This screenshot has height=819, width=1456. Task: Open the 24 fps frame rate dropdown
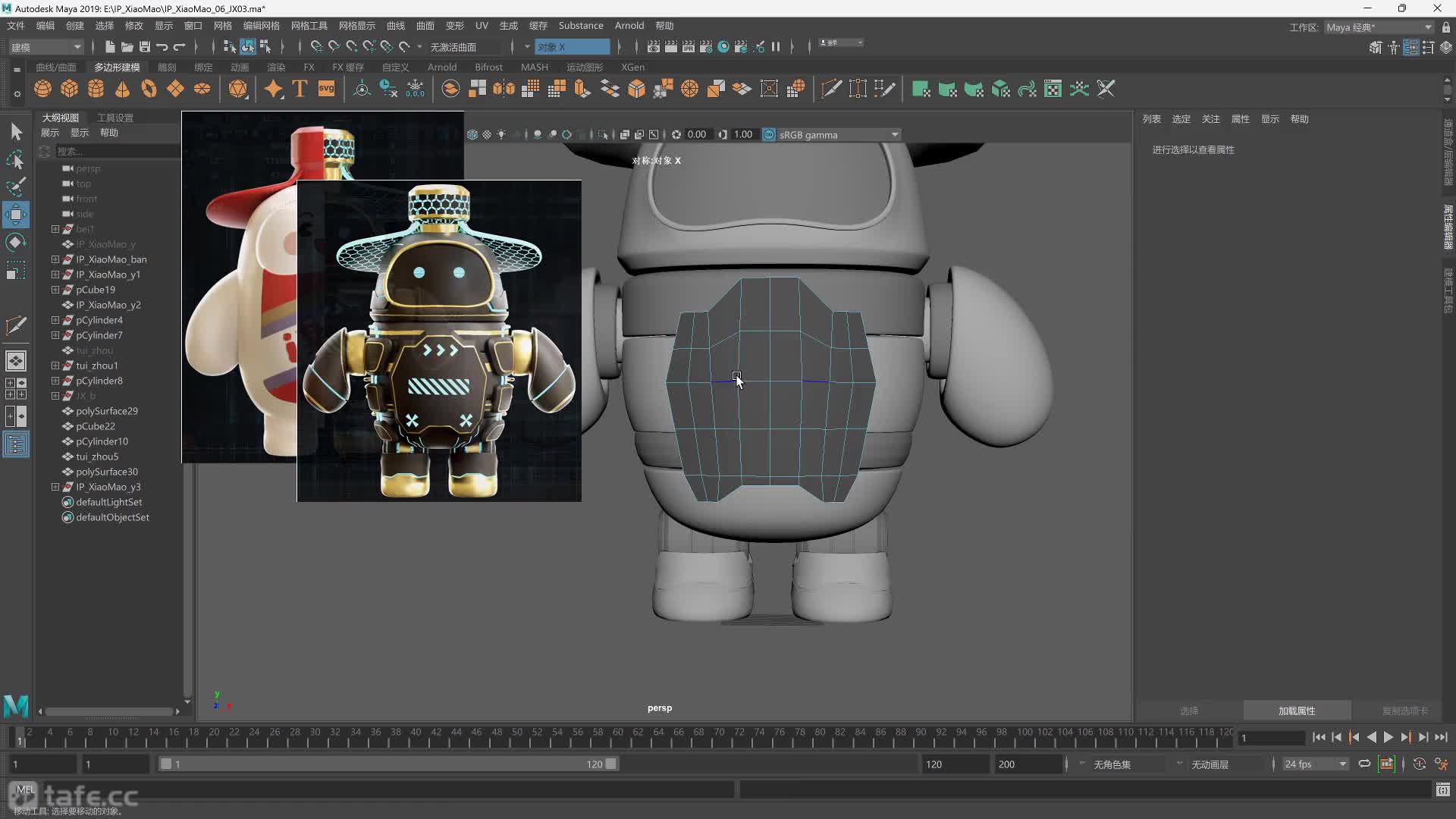click(x=1315, y=764)
